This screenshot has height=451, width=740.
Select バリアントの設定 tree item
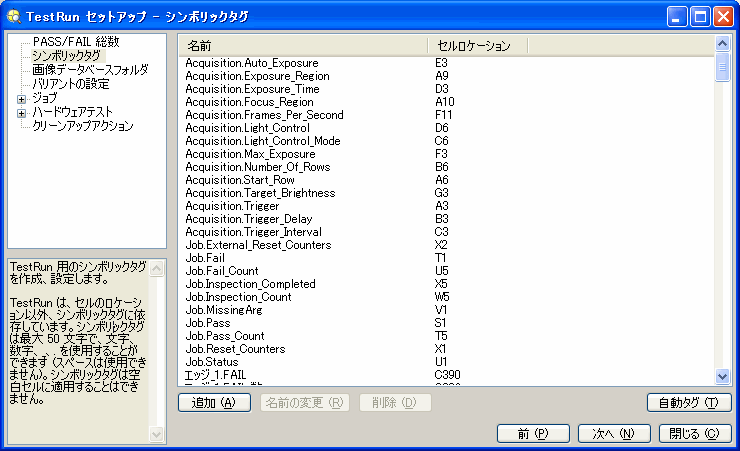pos(71,84)
